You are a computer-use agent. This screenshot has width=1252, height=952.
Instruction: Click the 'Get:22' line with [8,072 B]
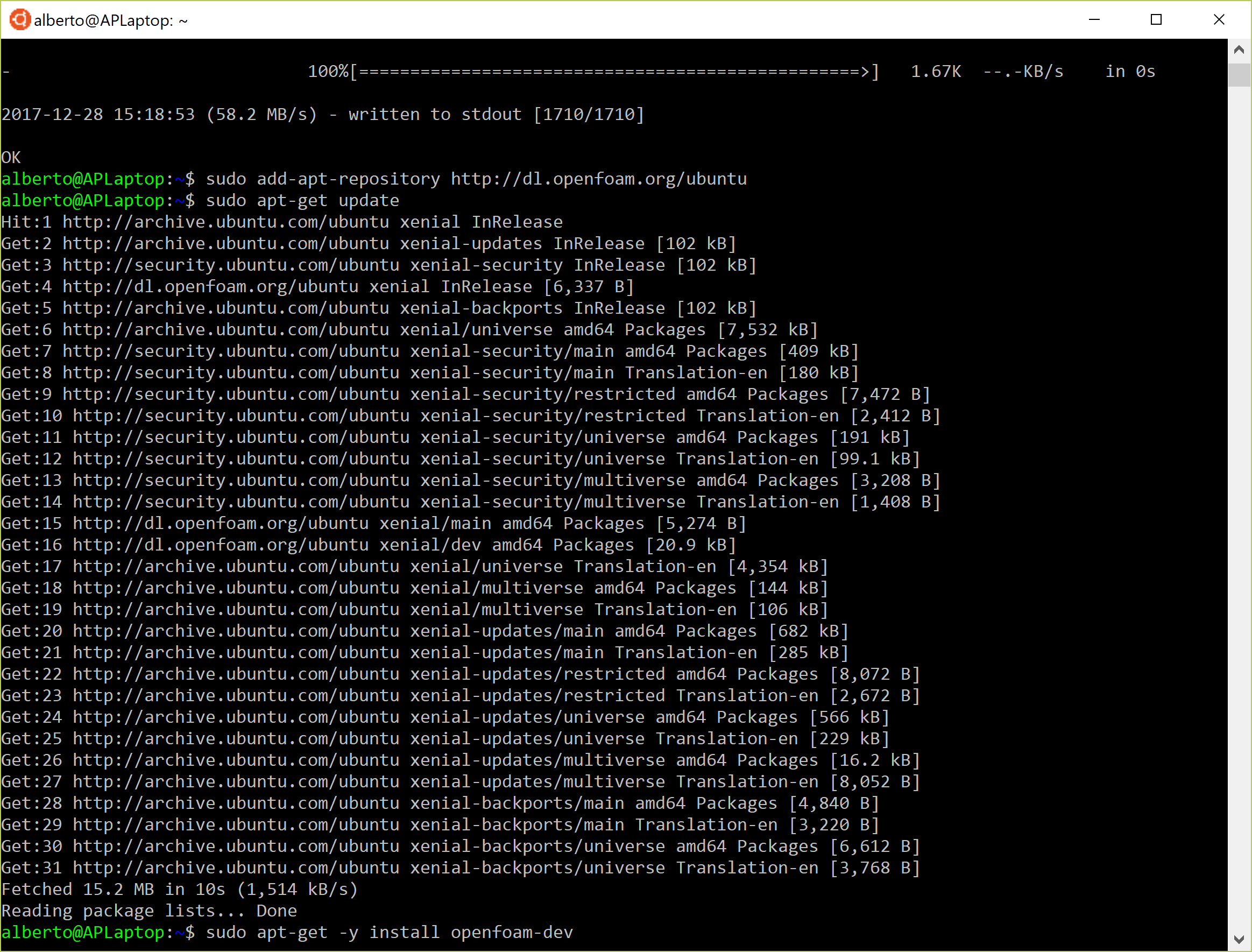461,674
